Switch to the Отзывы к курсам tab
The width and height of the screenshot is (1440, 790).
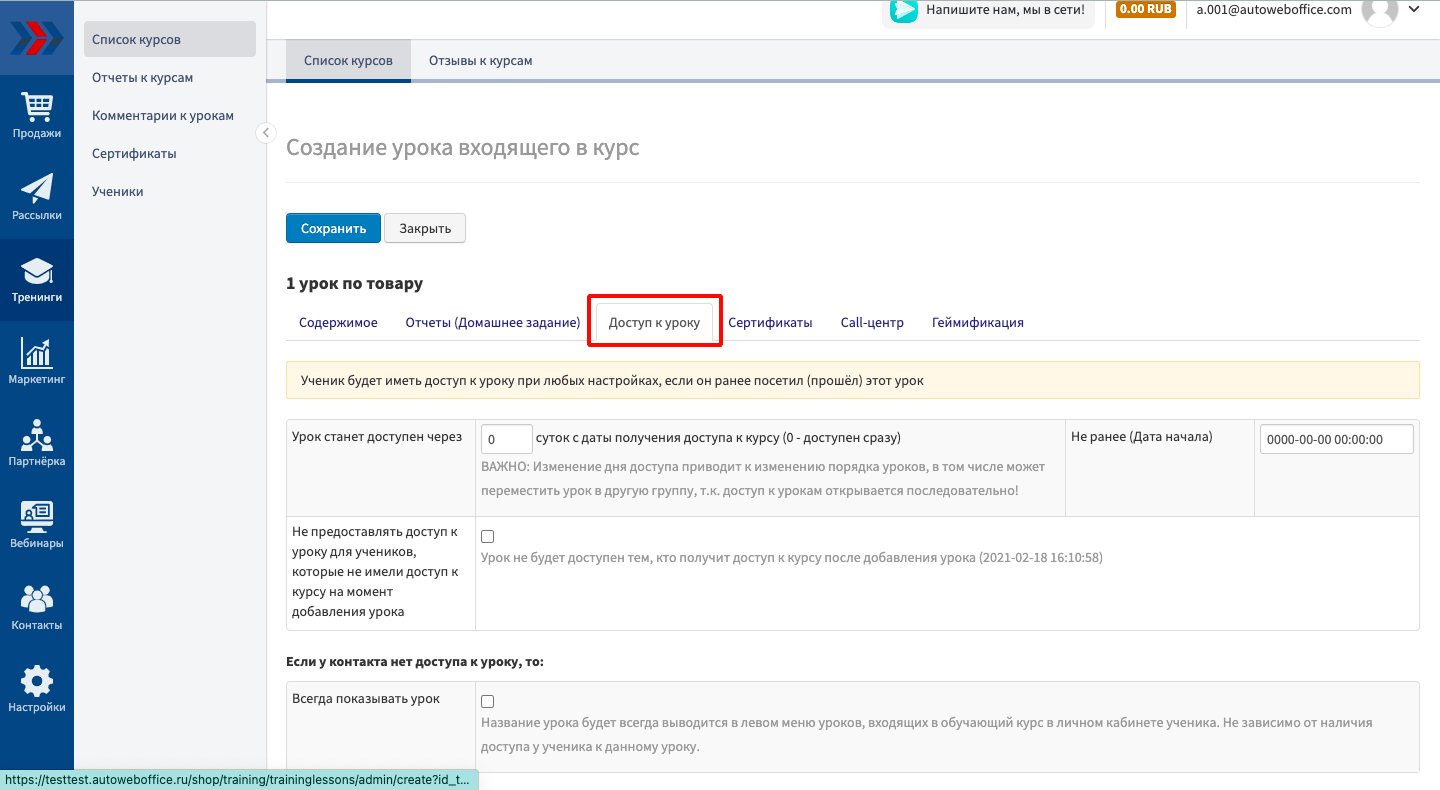pyautogui.click(x=480, y=61)
